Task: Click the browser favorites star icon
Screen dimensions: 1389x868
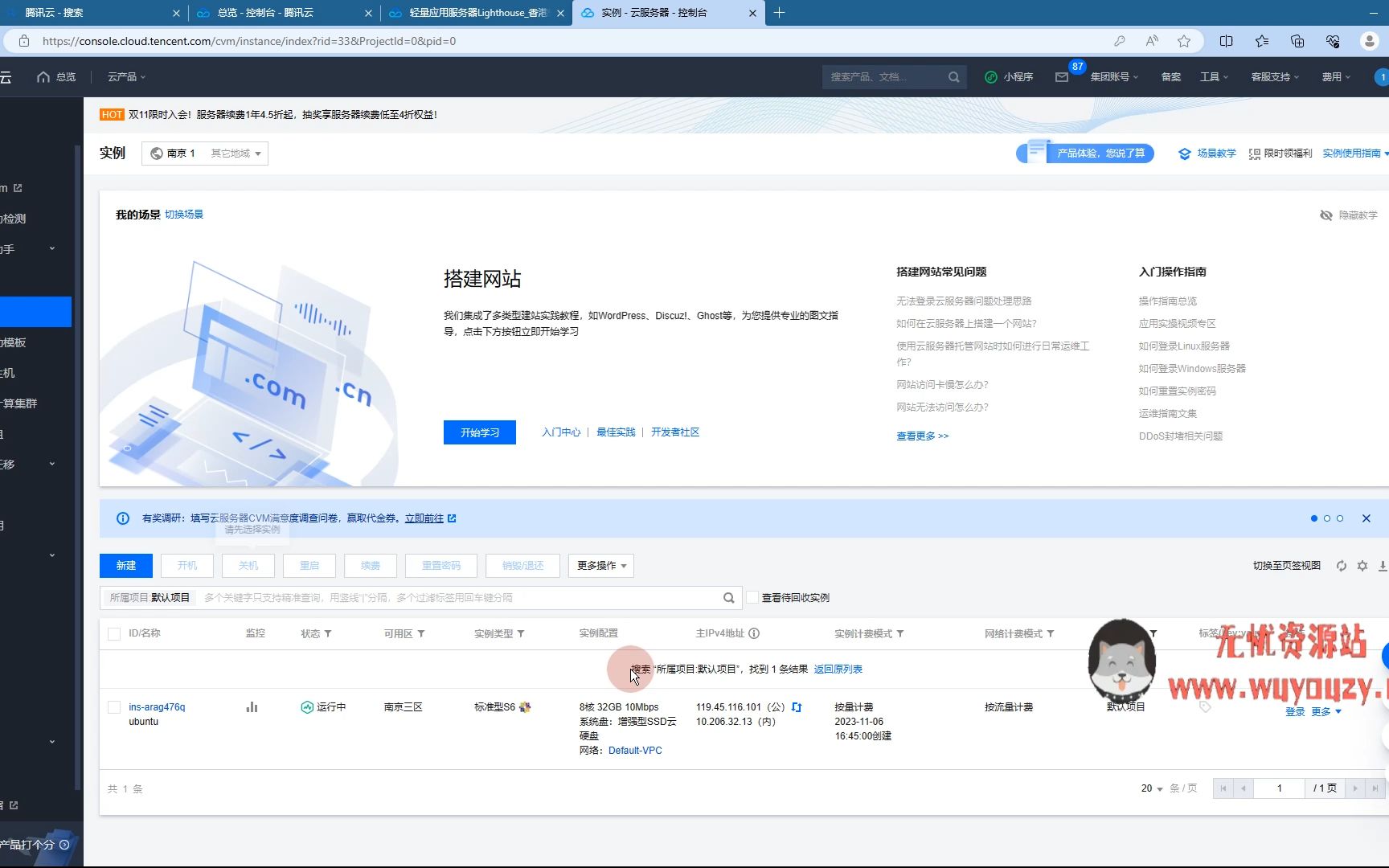Action: (x=1184, y=41)
